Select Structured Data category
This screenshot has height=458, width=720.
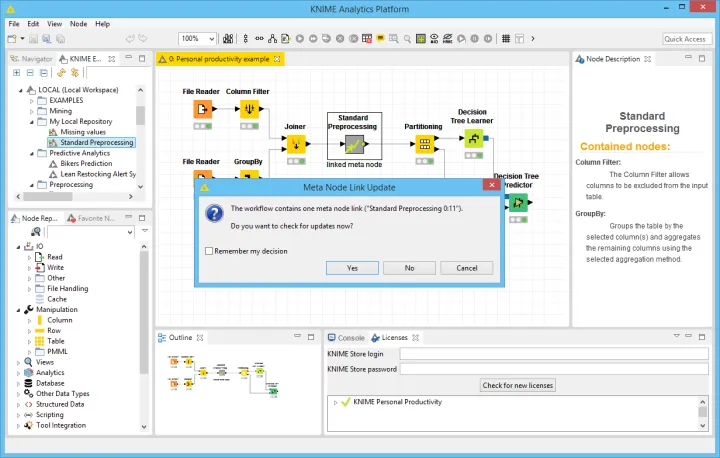coord(60,404)
